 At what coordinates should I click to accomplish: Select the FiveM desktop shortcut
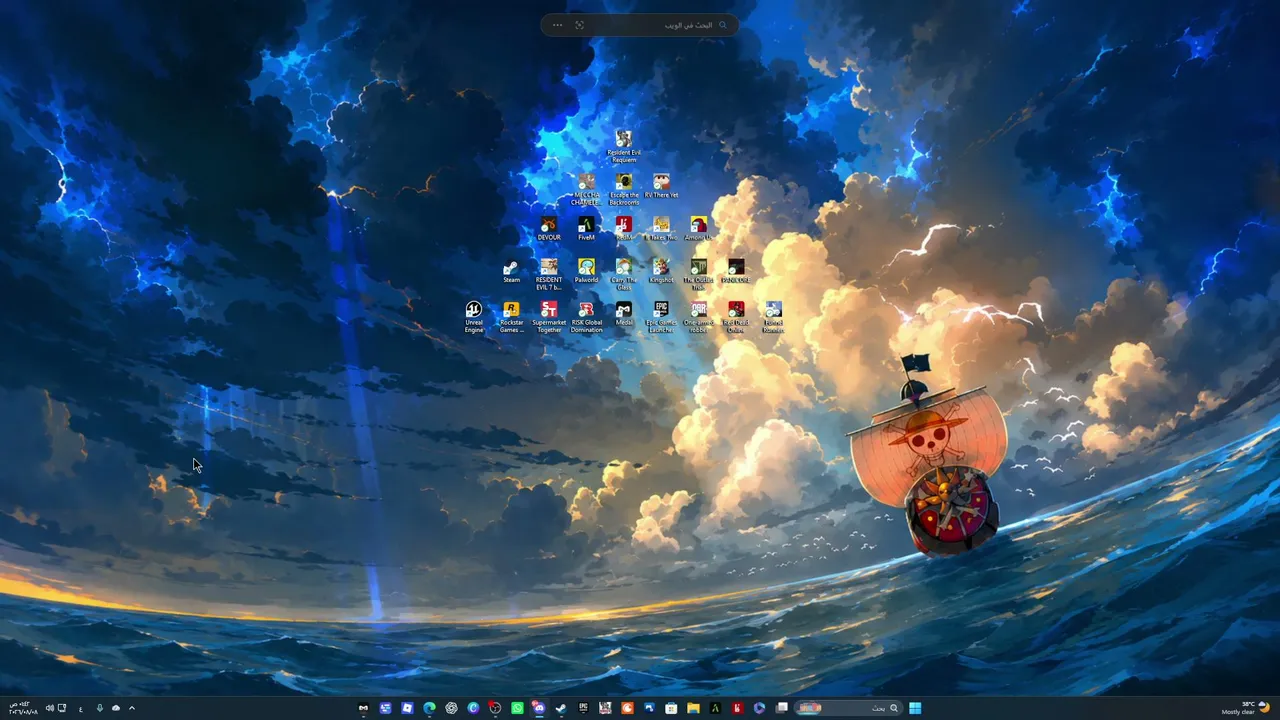coord(586,229)
